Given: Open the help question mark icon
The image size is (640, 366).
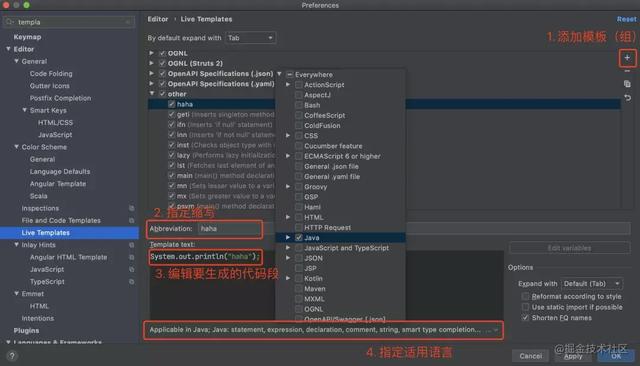Looking at the screenshot, I should click(12, 356).
